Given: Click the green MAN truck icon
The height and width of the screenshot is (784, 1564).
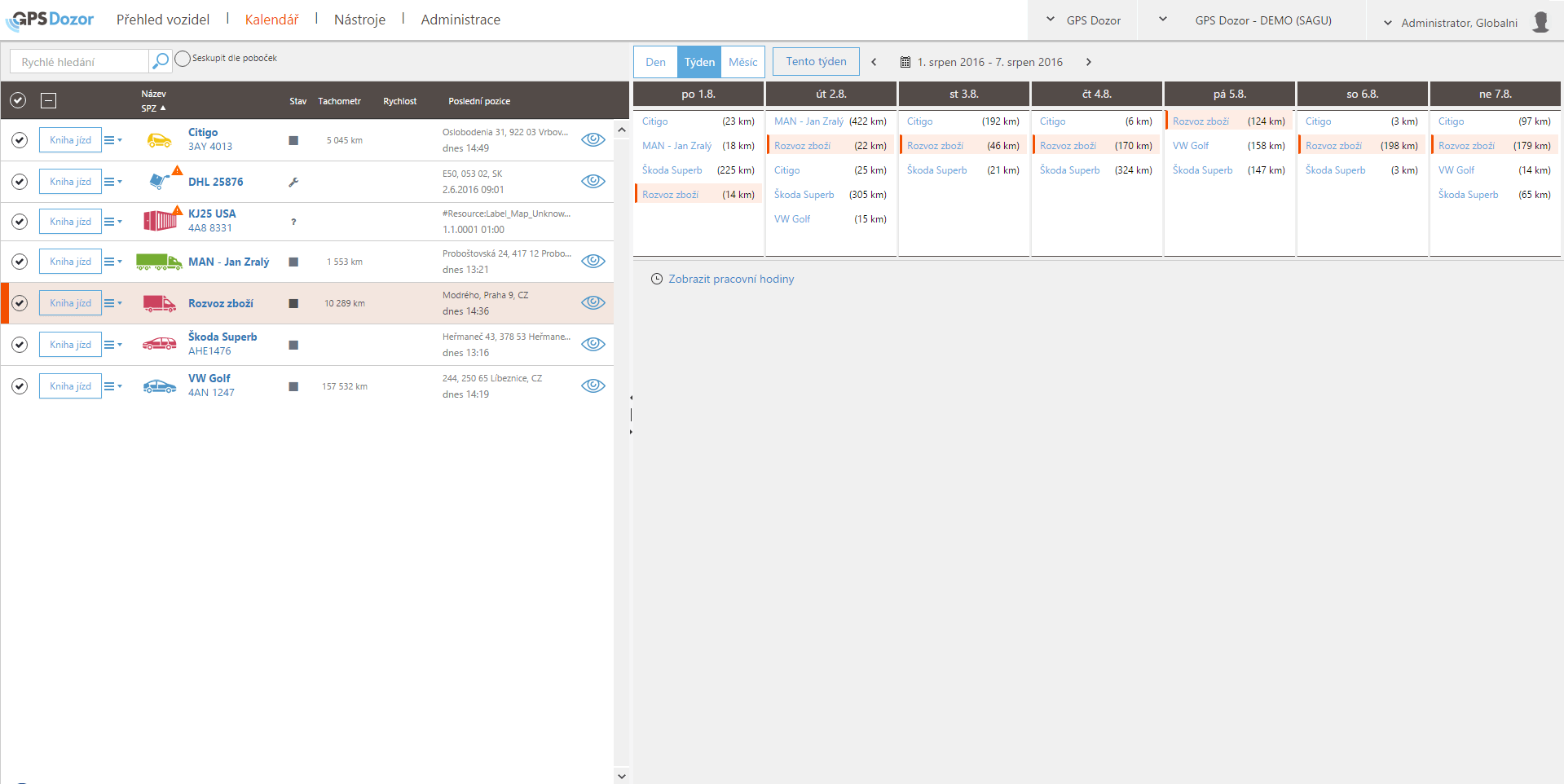Looking at the screenshot, I should click(x=159, y=262).
